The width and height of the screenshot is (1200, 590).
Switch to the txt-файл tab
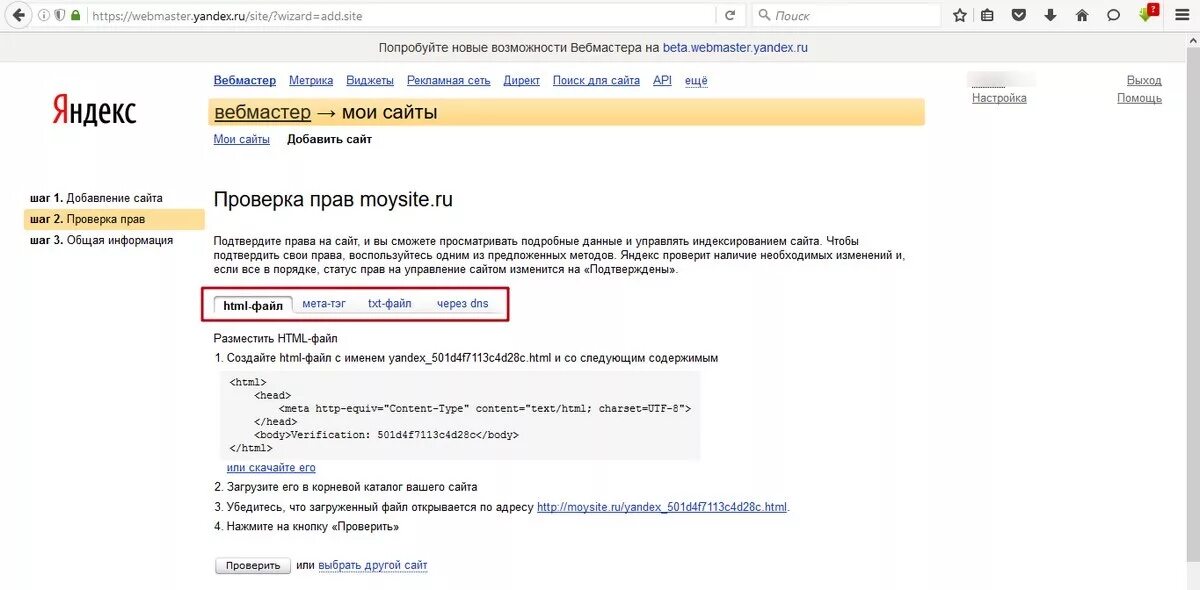(x=390, y=304)
